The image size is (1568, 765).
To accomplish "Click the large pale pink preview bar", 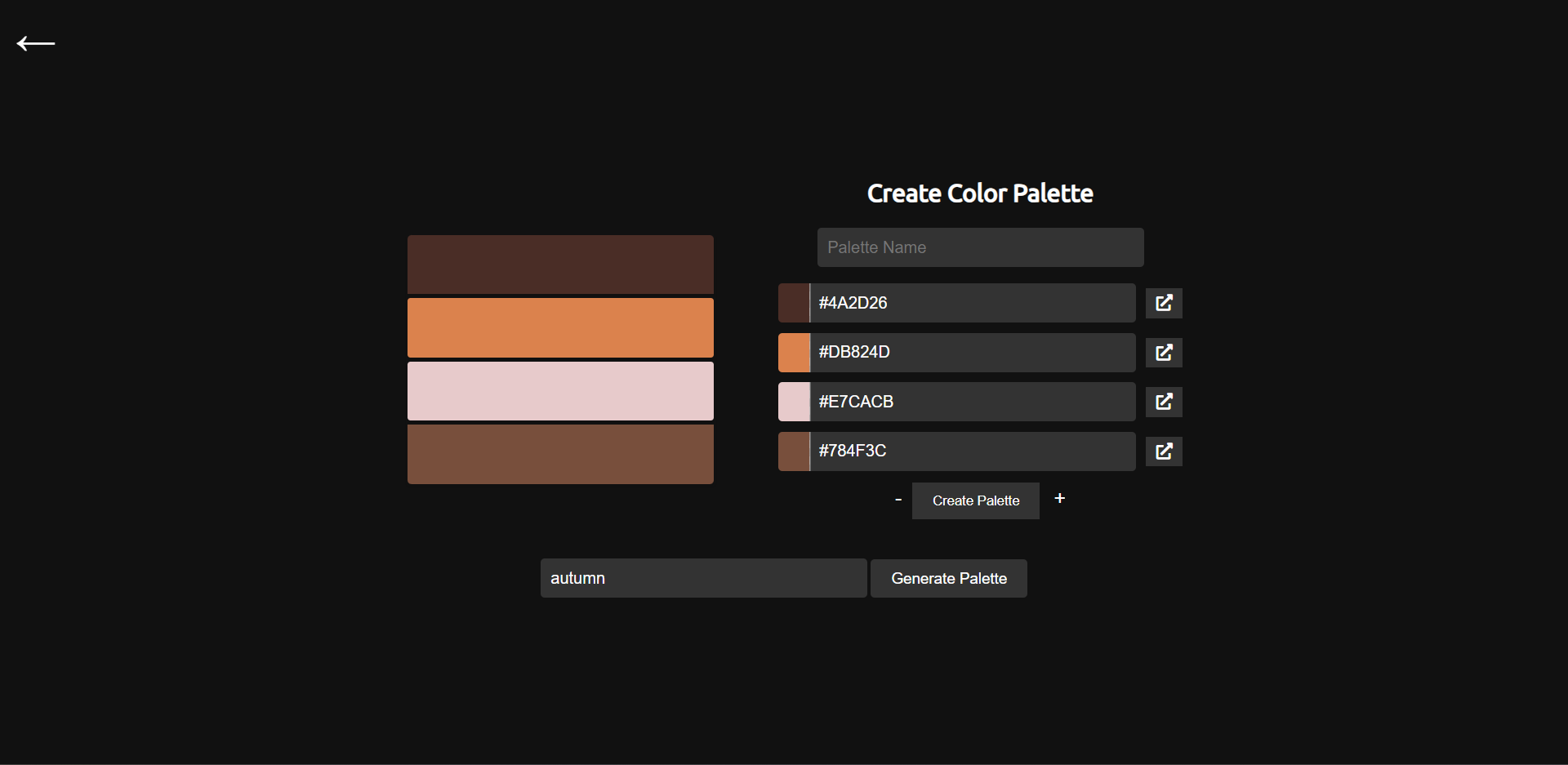I will (x=560, y=391).
